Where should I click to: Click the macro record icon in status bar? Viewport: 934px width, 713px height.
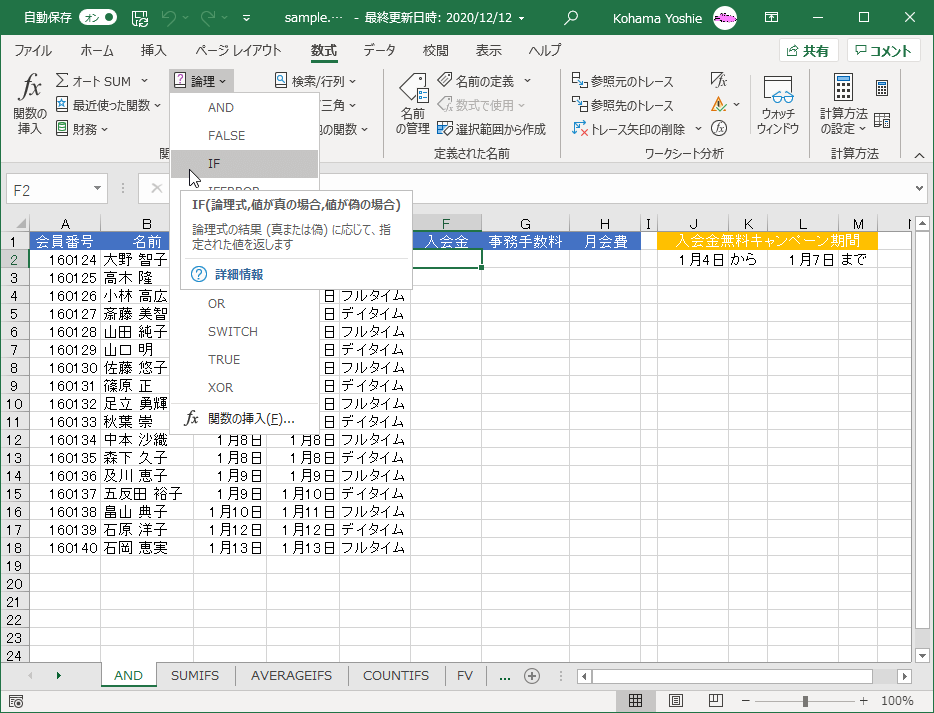tap(16, 701)
